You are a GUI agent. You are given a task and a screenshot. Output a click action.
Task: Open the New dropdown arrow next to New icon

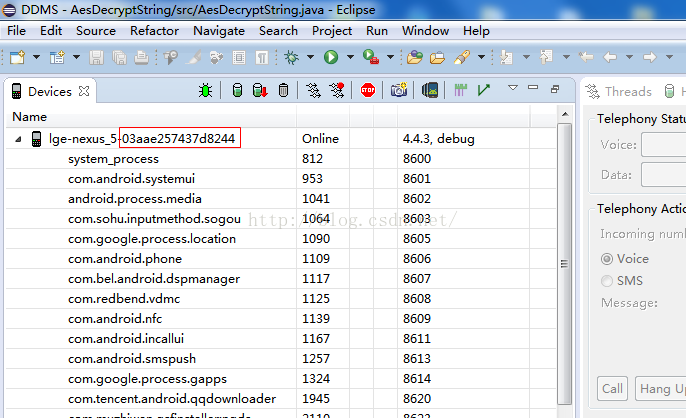36,57
